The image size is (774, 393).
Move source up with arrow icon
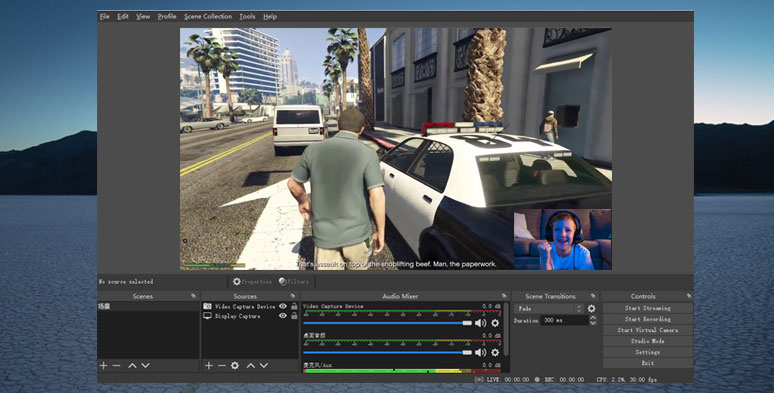(251, 365)
